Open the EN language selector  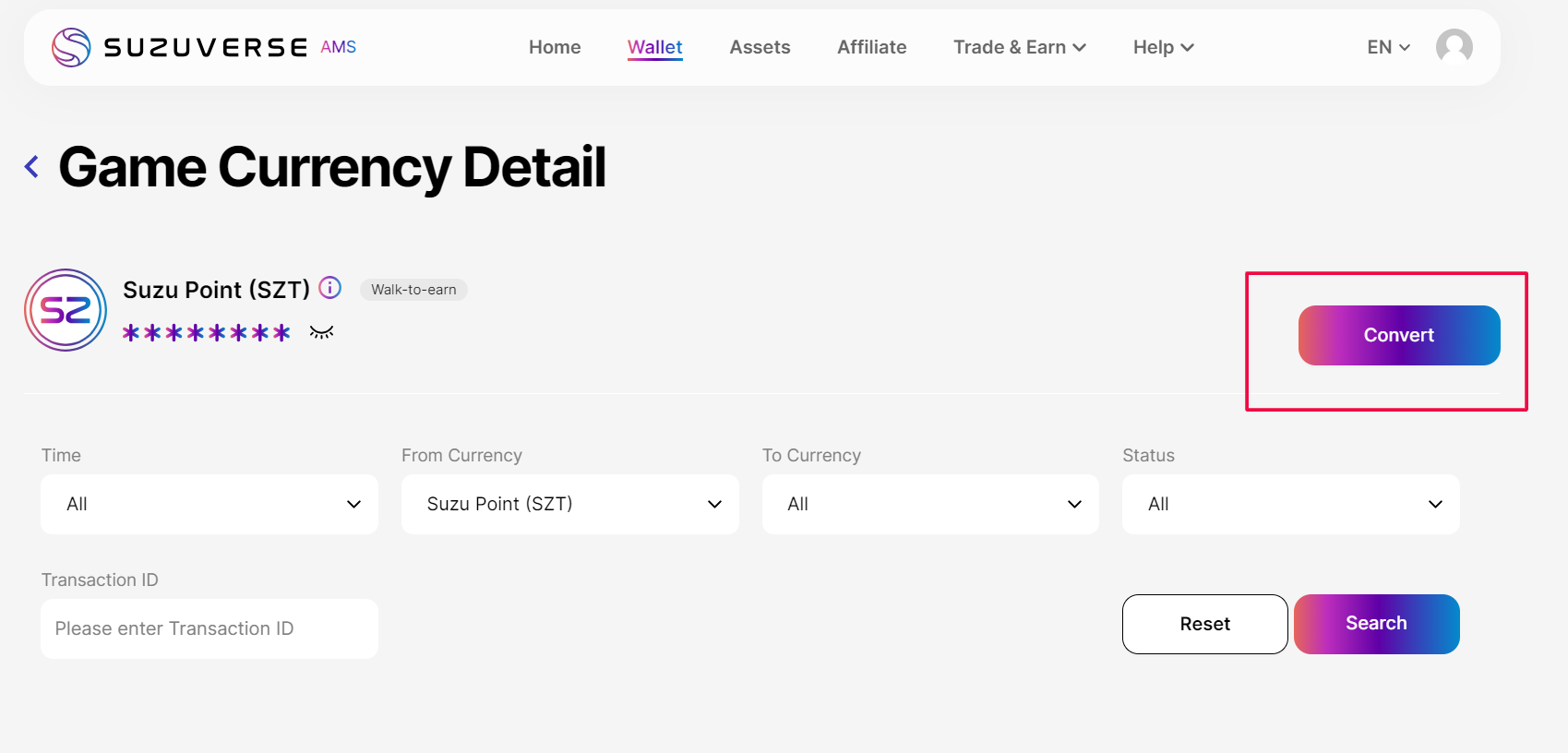coord(1388,47)
